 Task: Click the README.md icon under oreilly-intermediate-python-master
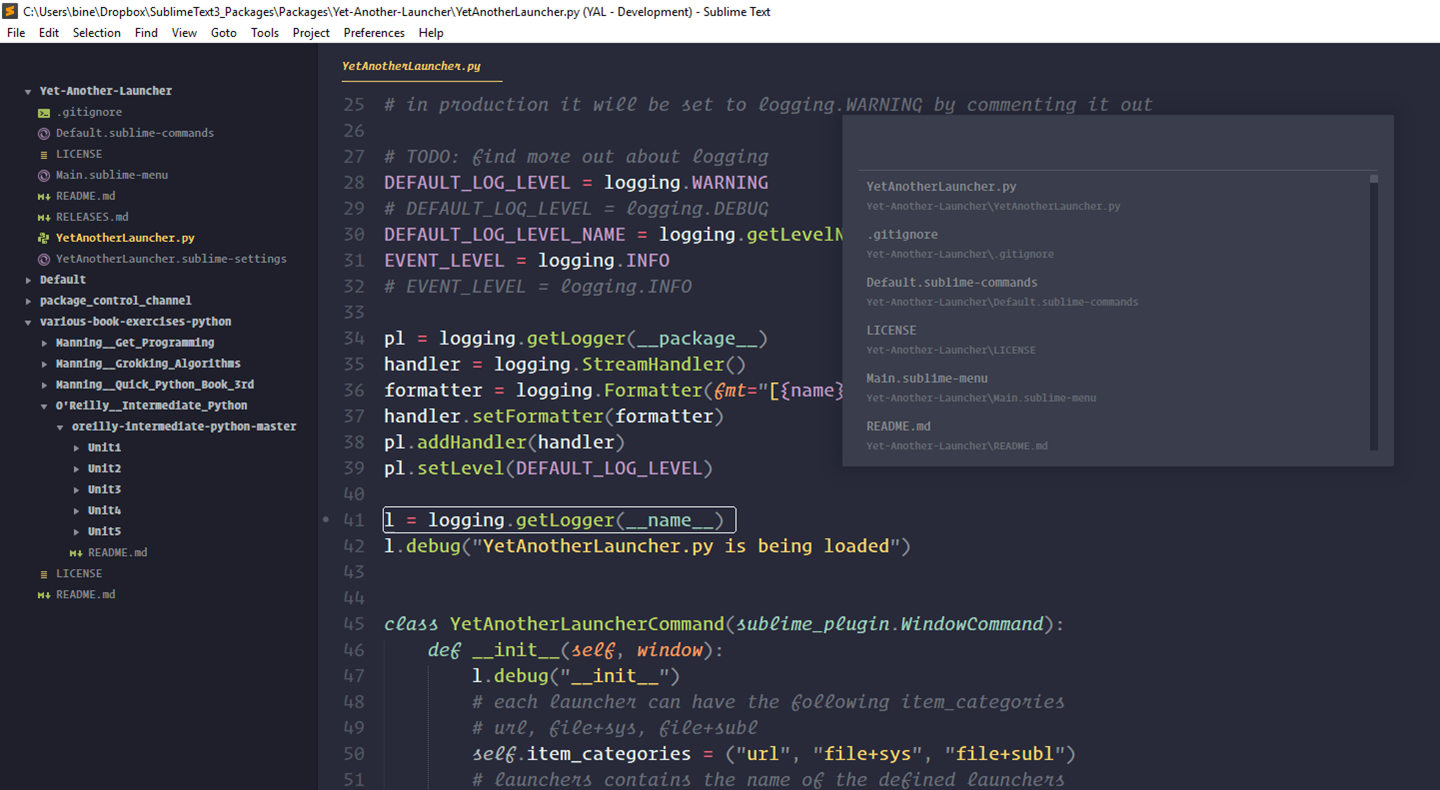pos(74,552)
